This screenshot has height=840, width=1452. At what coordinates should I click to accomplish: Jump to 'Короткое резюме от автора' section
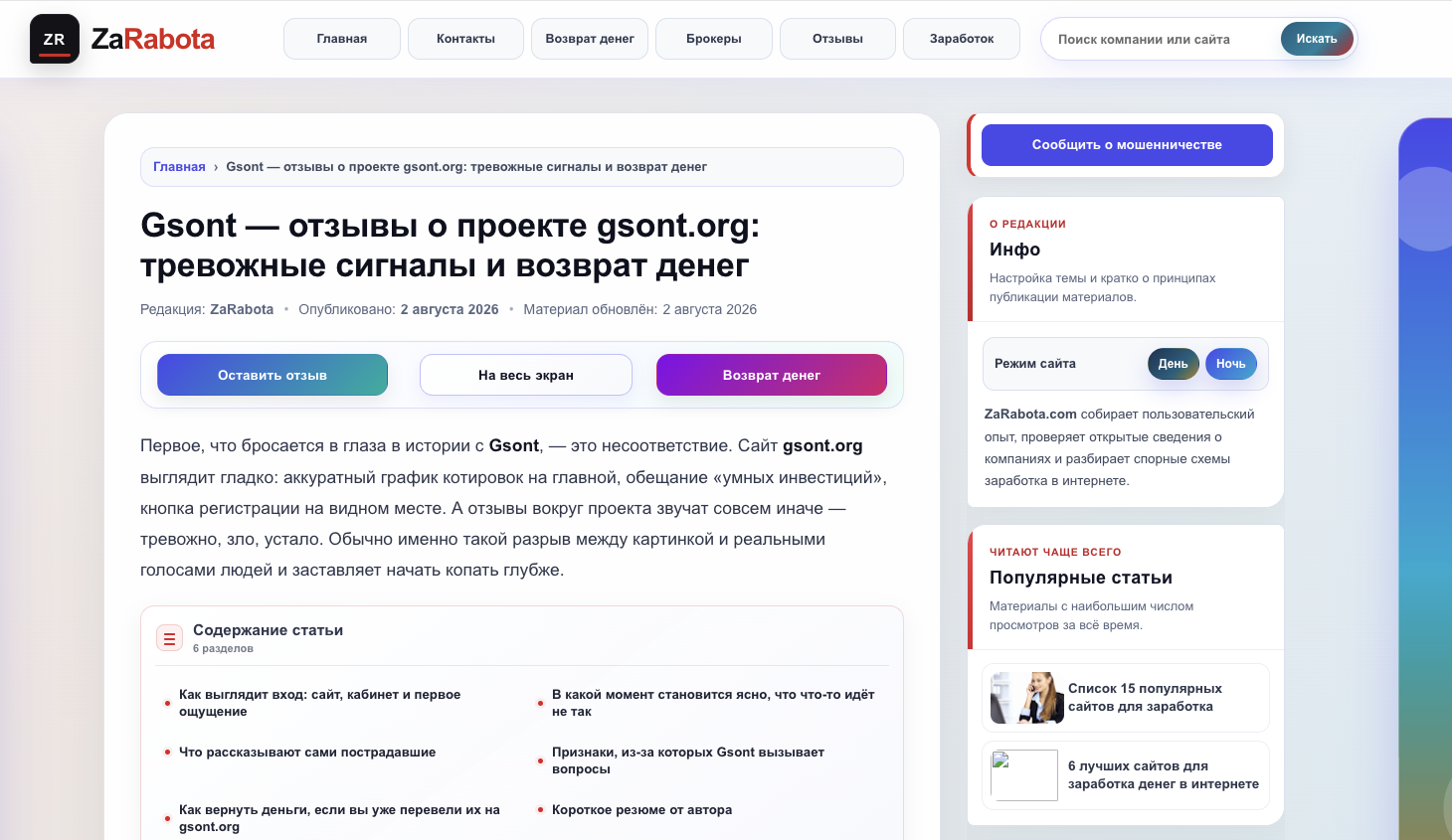pyautogui.click(x=641, y=810)
